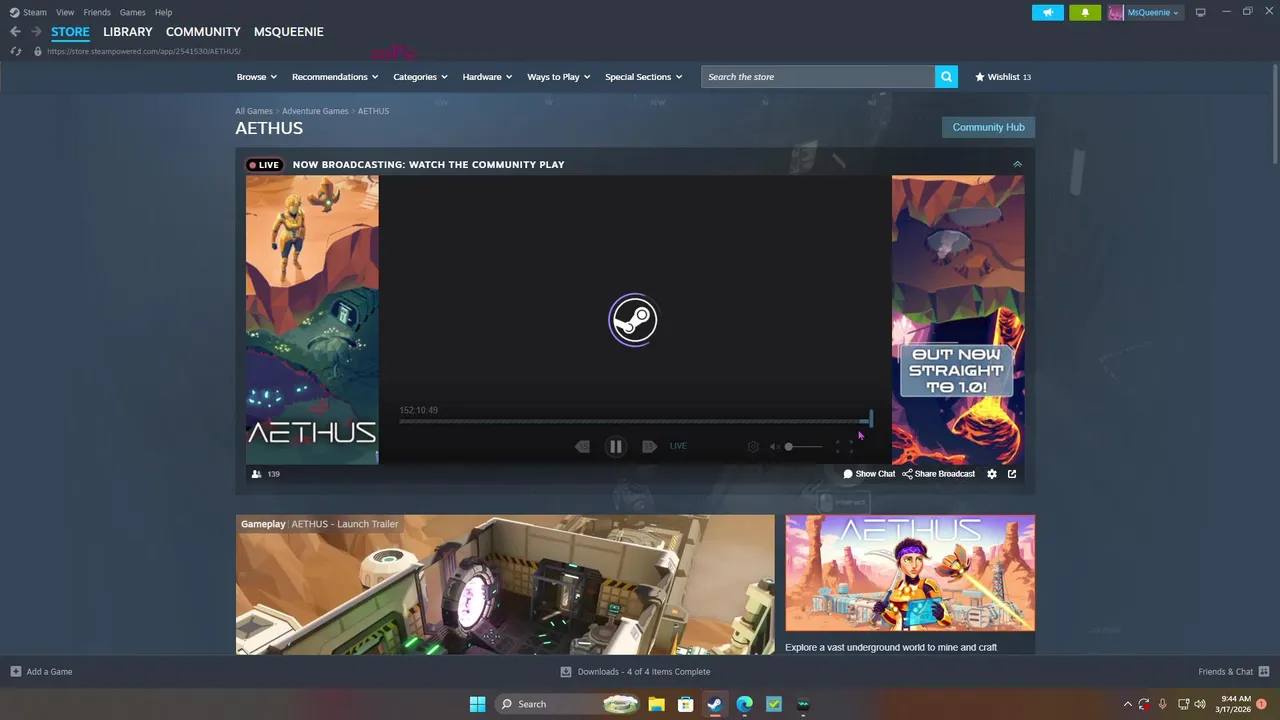
Task: Click the Search the store field
Action: click(818, 77)
